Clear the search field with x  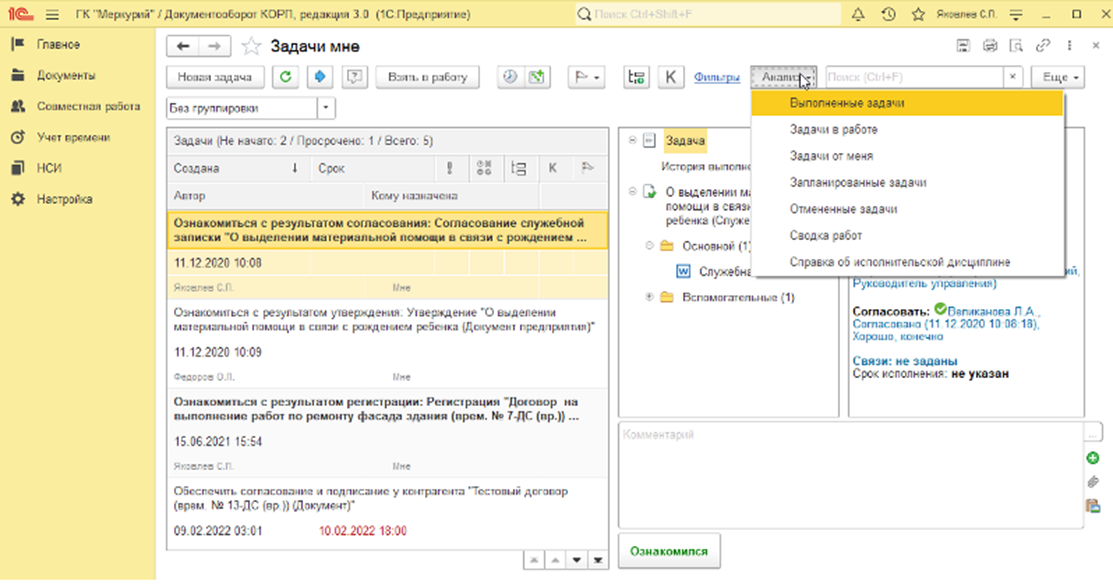(x=1013, y=77)
